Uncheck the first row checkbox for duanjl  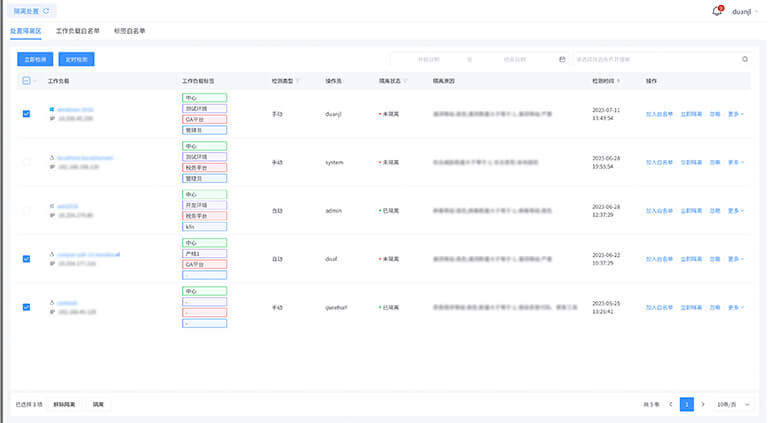click(x=26, y=113)
